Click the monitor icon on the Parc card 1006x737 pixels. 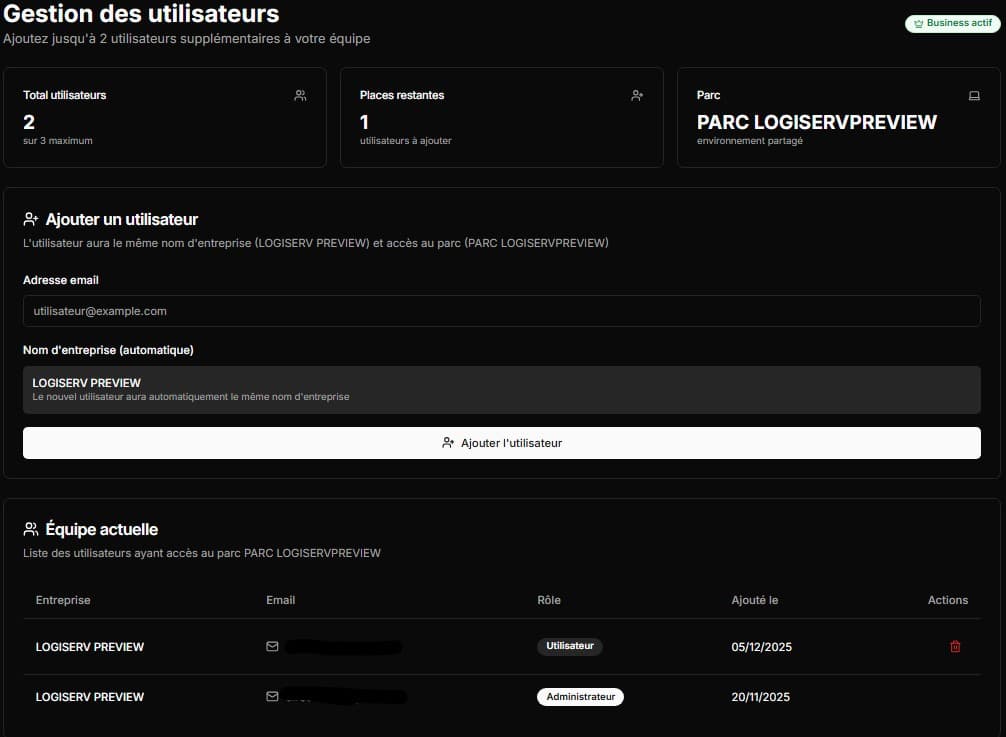pos(974,95)
